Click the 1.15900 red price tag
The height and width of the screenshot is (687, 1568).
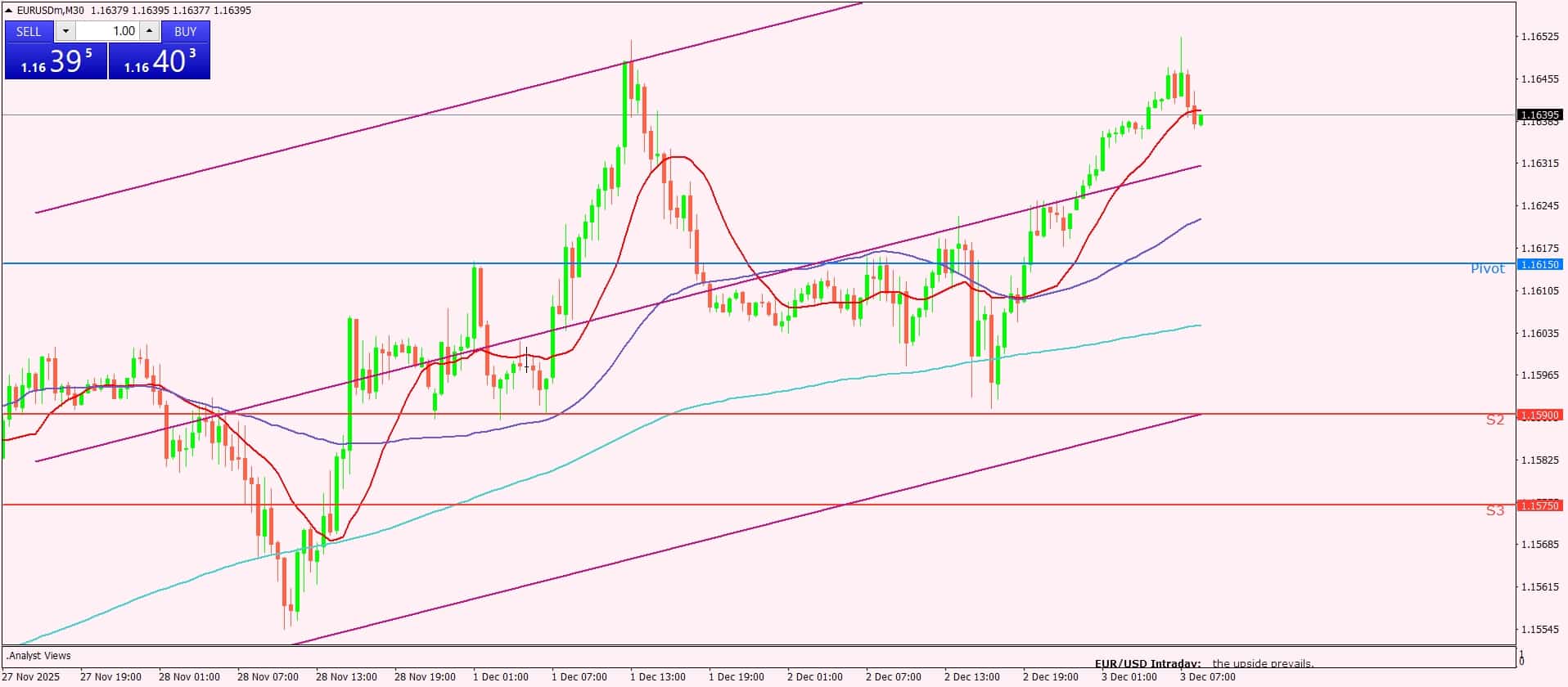tap(1539, 415)
